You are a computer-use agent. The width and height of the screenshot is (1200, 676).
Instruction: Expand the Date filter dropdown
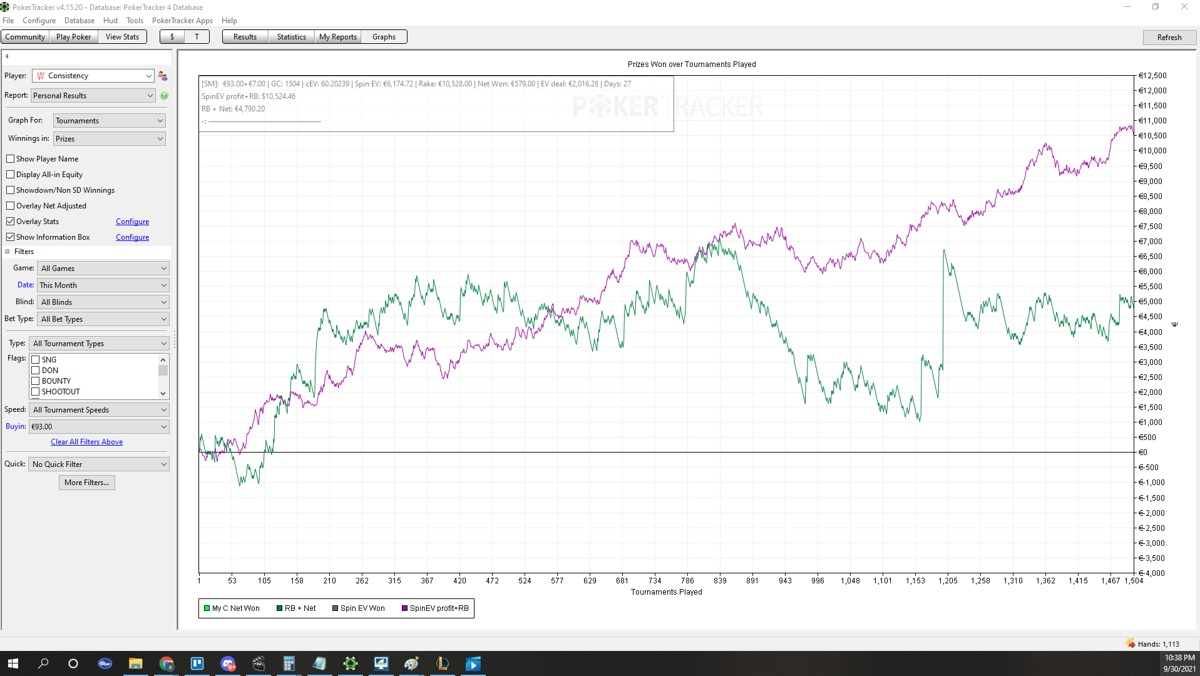click(x=102, y=285)
